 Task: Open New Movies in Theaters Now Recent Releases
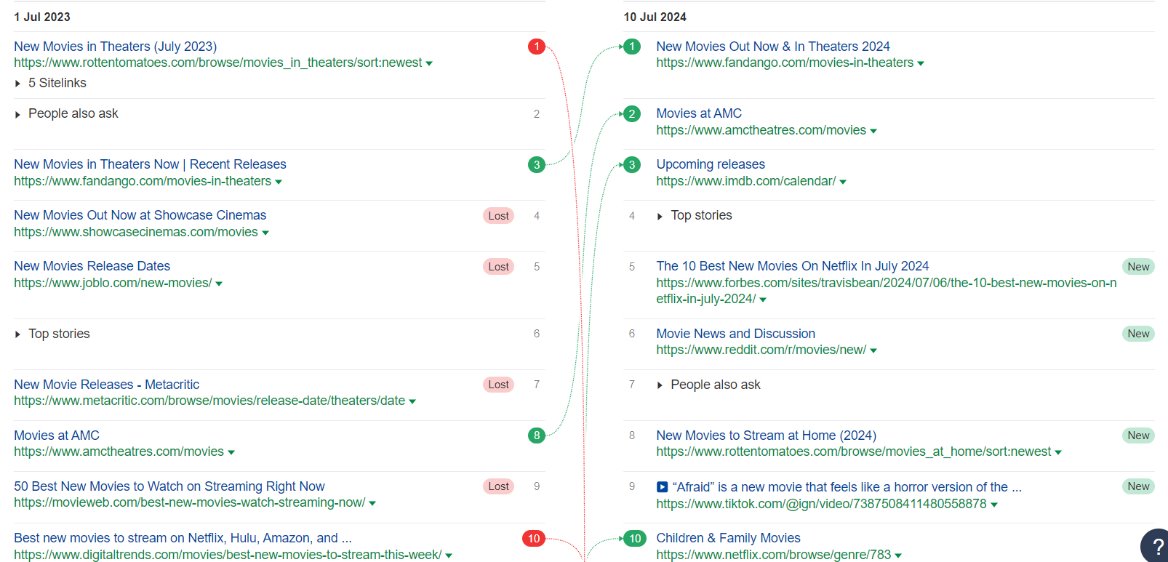150,164
